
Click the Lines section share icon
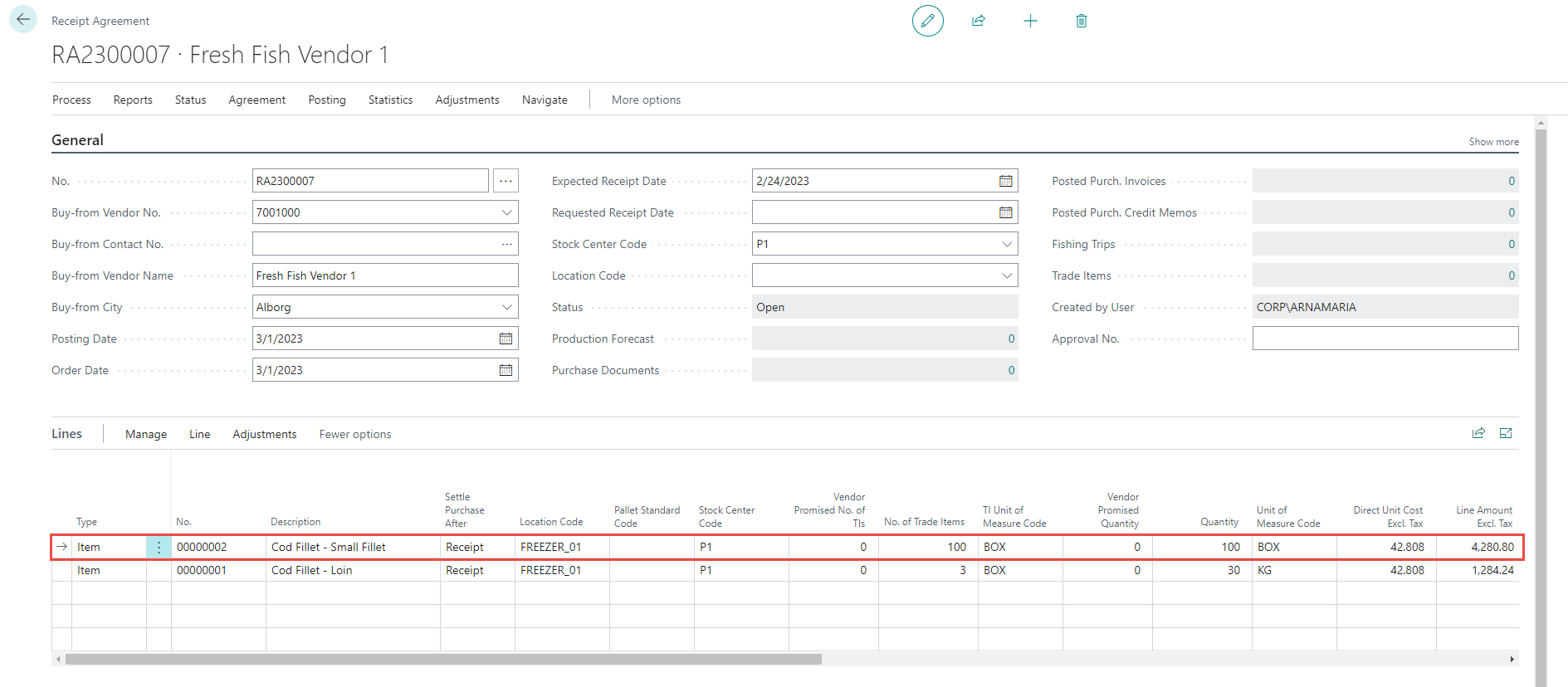[1478, 433]
